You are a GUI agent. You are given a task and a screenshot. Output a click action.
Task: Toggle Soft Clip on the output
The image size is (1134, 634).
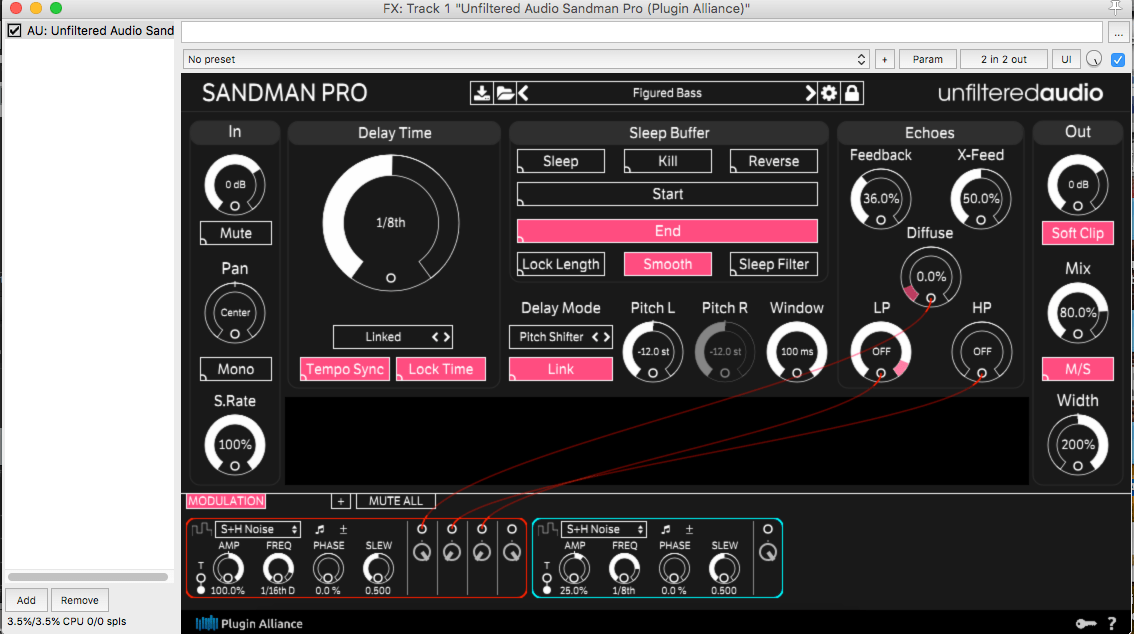tap(1078, 233)
